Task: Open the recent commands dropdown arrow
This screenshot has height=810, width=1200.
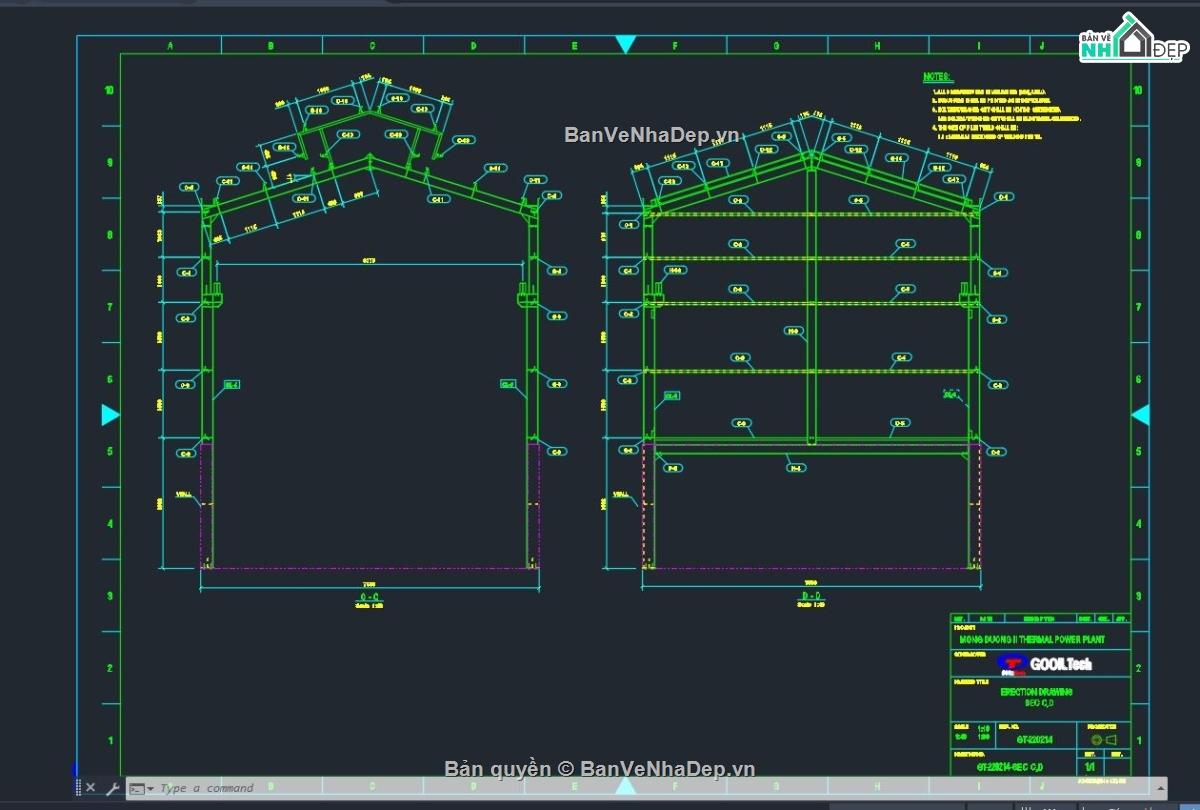Action: pyautogui.click(x=148, y=787)
